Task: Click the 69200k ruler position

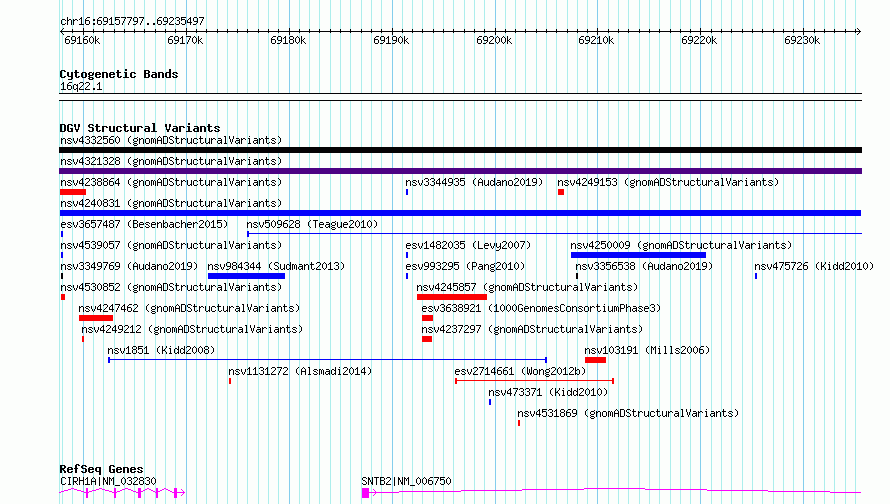Action: tap(494, 40)
